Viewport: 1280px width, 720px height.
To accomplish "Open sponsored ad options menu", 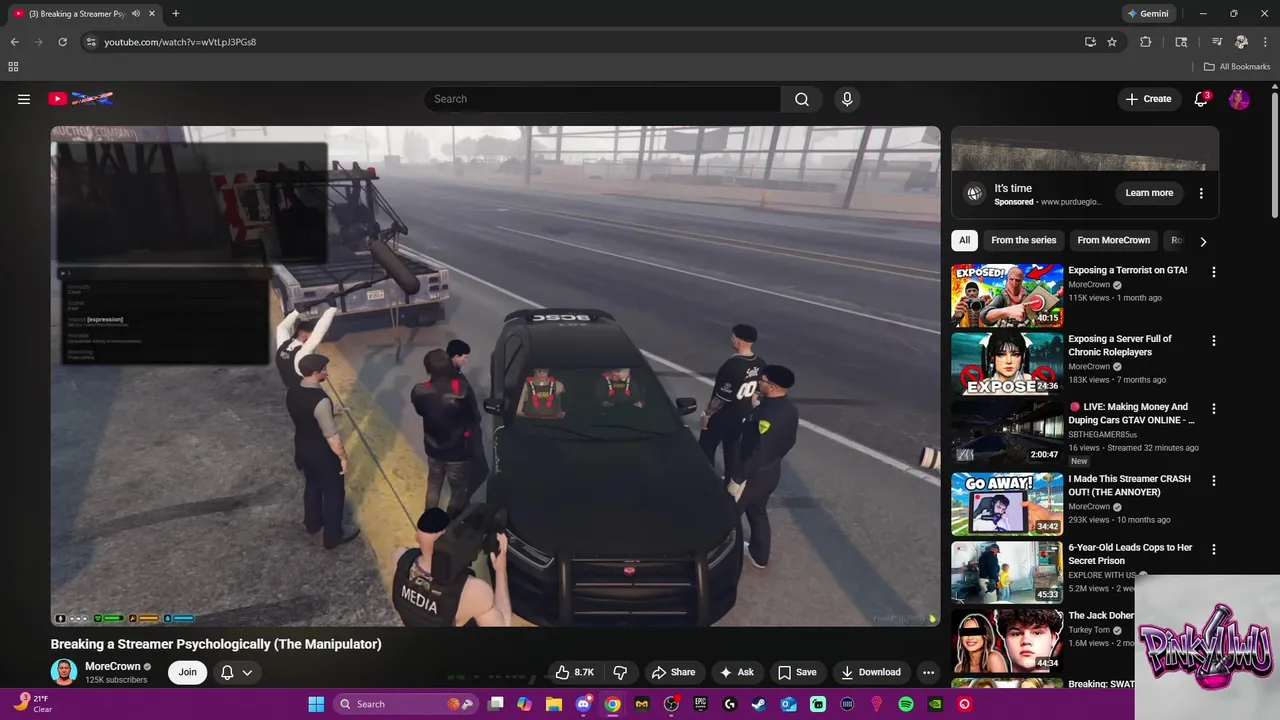I will pyautogui.click(x=1201, y=193).
